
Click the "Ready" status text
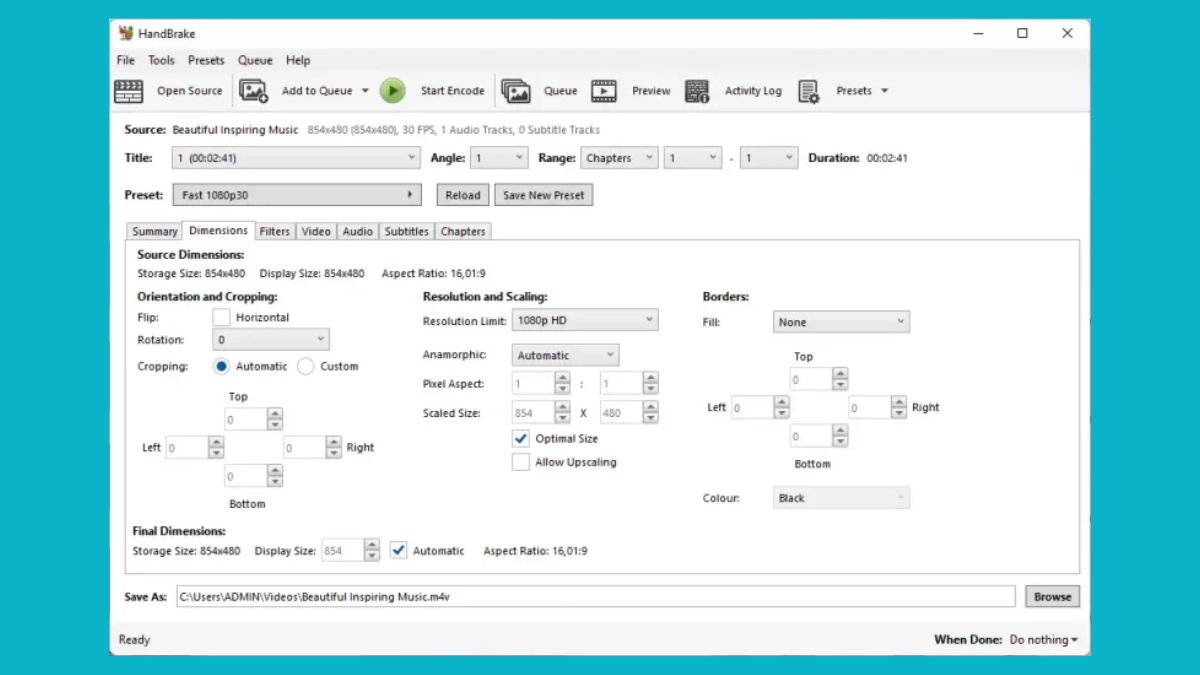click(x=134, y=640)
